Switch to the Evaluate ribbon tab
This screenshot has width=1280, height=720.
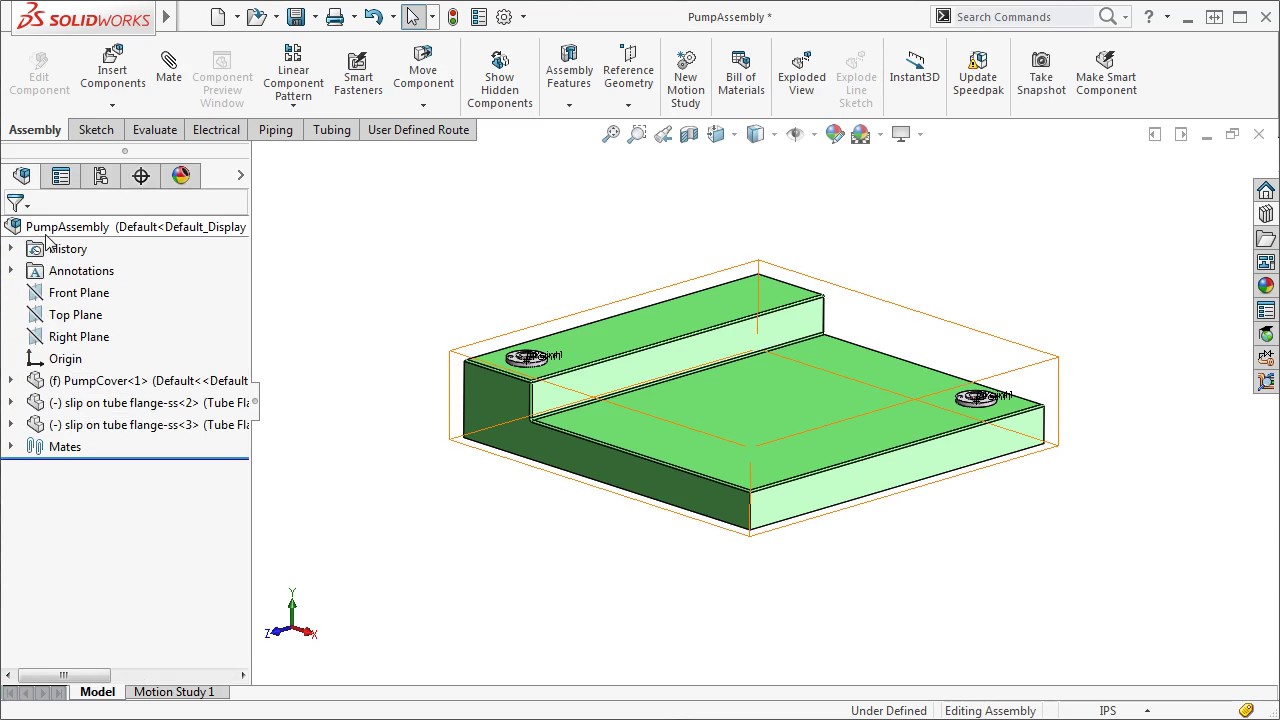[x=155, y=130]
